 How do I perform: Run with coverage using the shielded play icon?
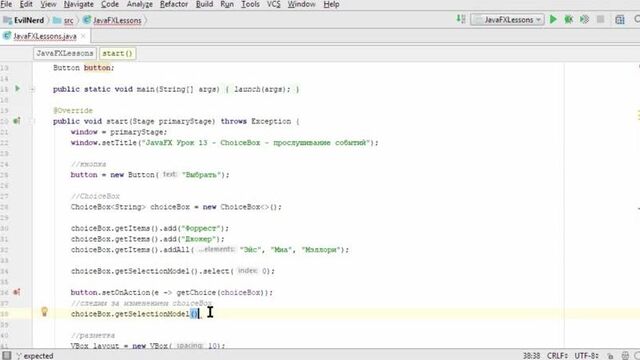tap(584, 19)
